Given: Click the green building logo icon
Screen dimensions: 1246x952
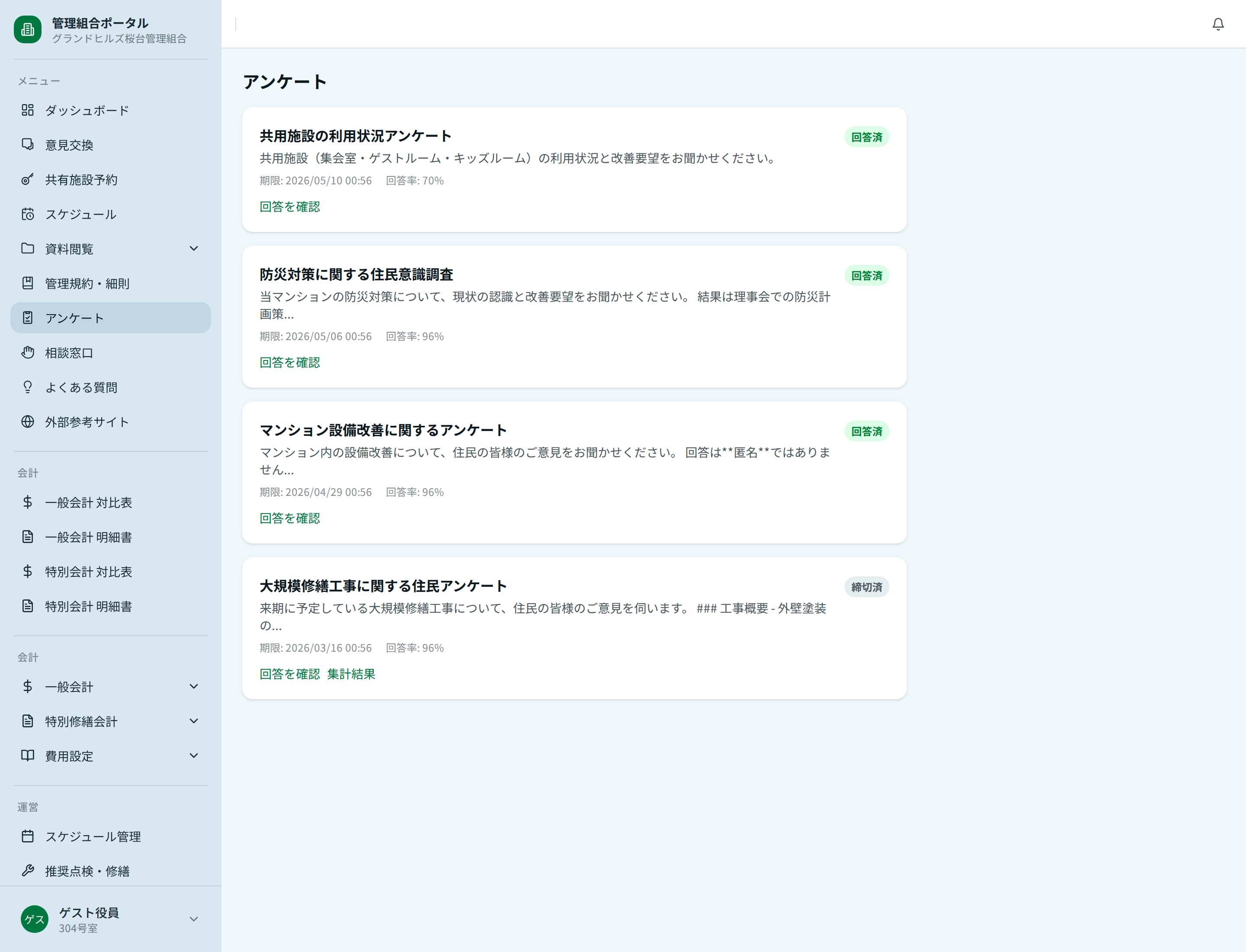Looking at the screenshot, I should 28,29.
